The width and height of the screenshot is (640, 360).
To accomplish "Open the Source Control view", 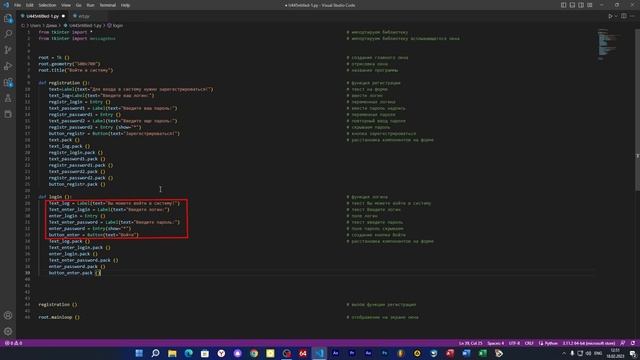I will point(8,50).
